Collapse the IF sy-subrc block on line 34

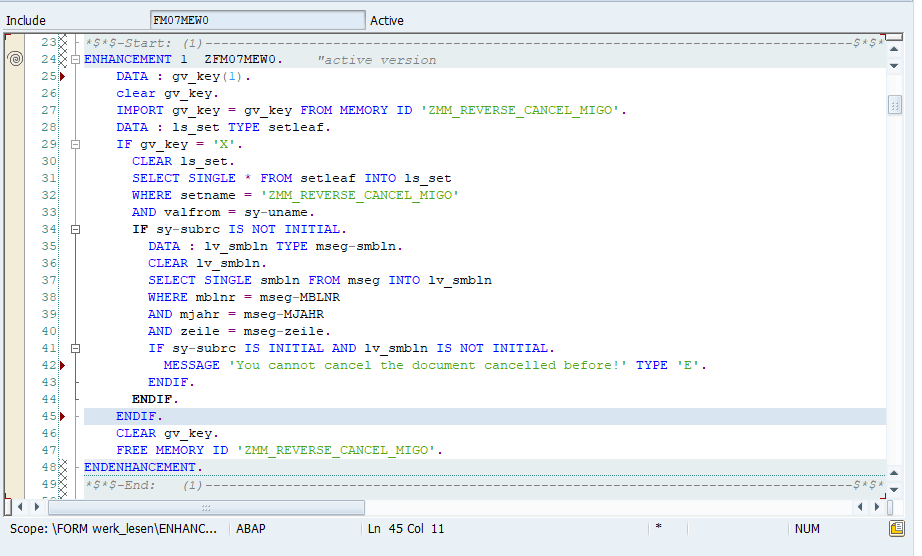point(75,229)
